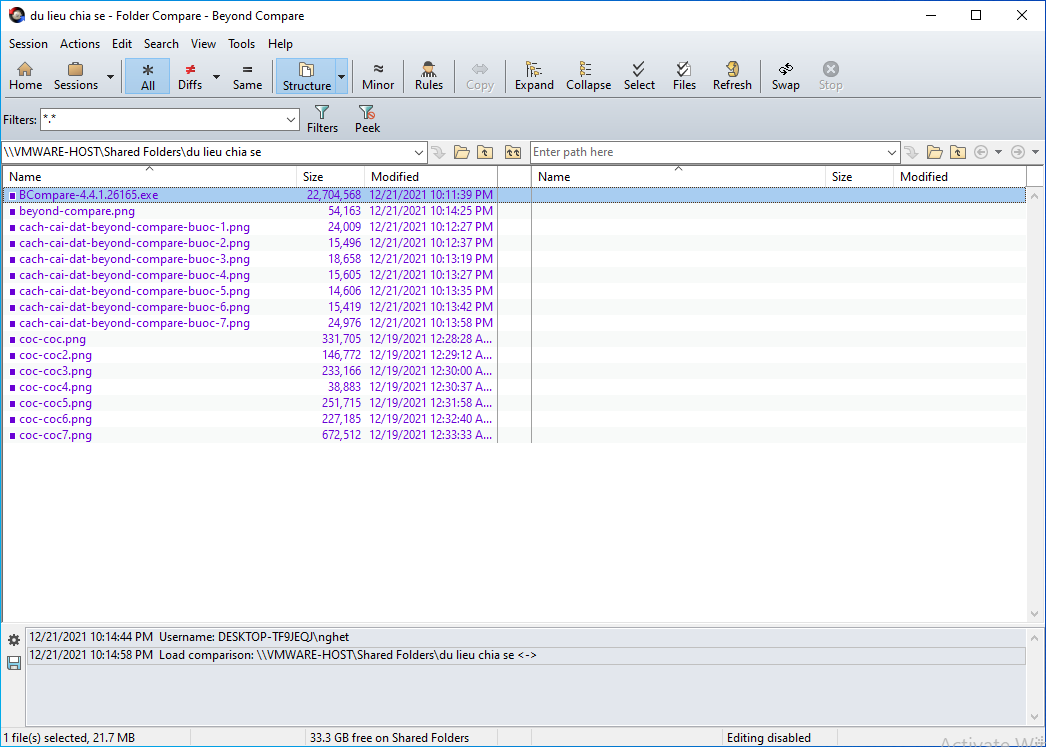Toggle the All display filter

click(148, 76)
